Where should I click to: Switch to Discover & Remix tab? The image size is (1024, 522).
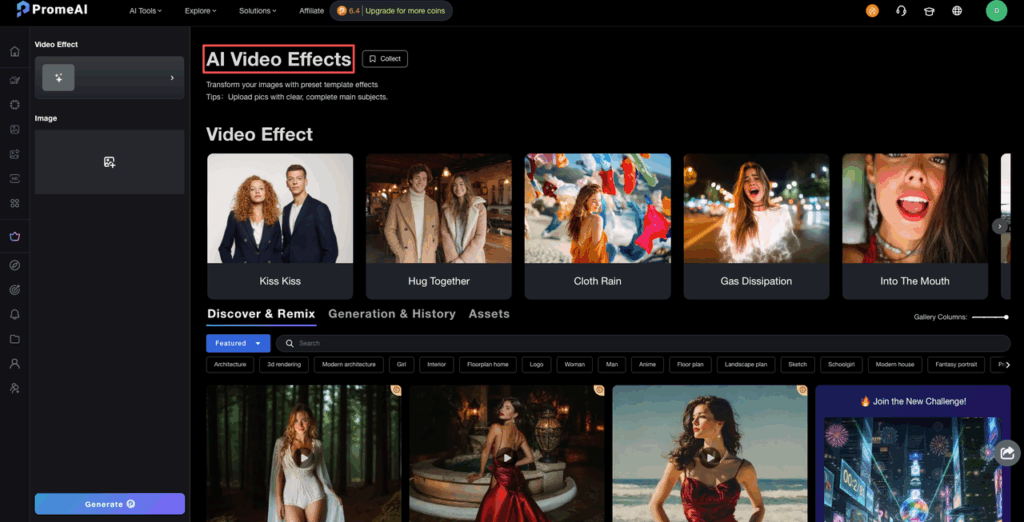(261, 314)
